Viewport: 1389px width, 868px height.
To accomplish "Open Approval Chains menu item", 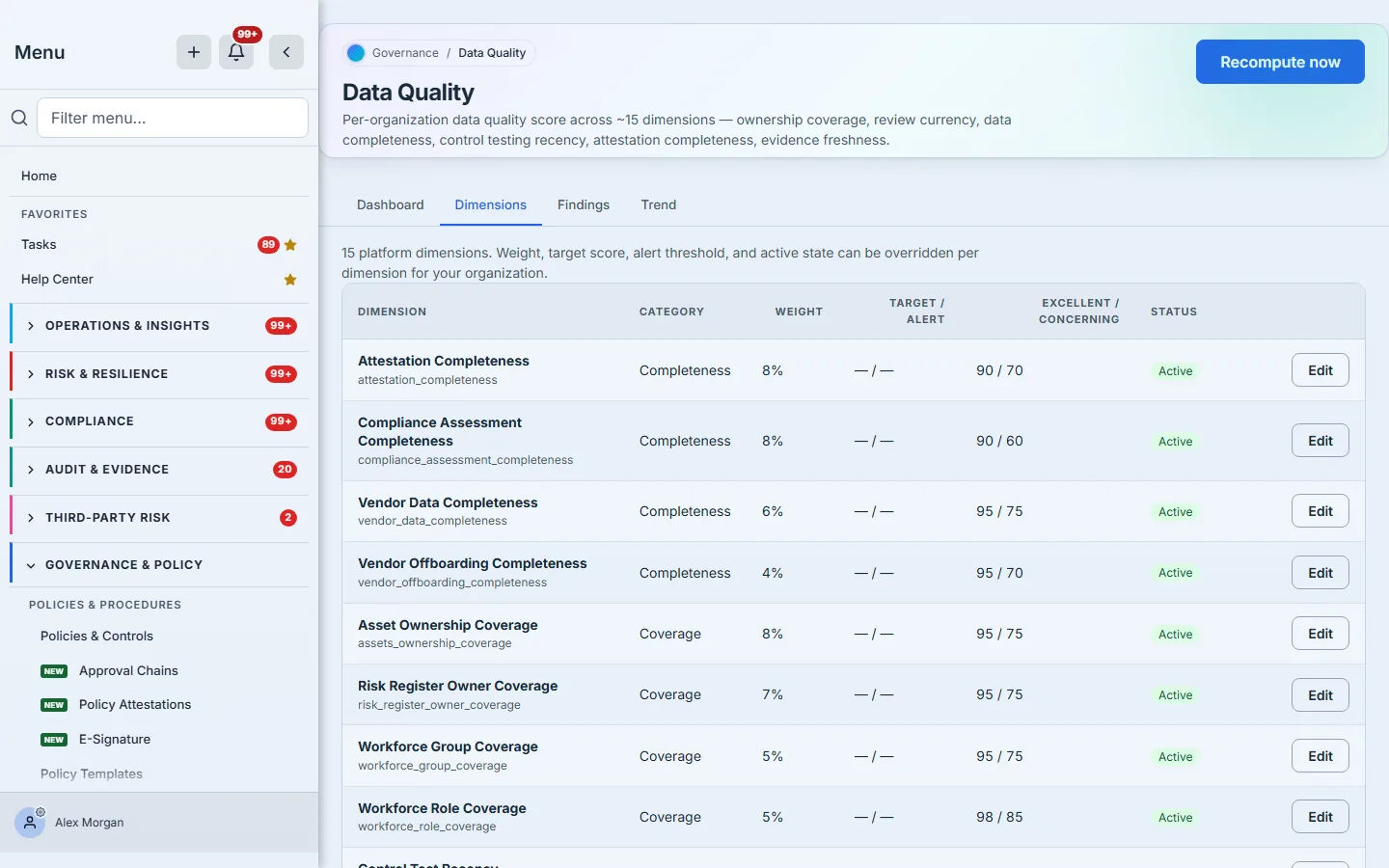I will pyautogui.click(x=128, y=671).
